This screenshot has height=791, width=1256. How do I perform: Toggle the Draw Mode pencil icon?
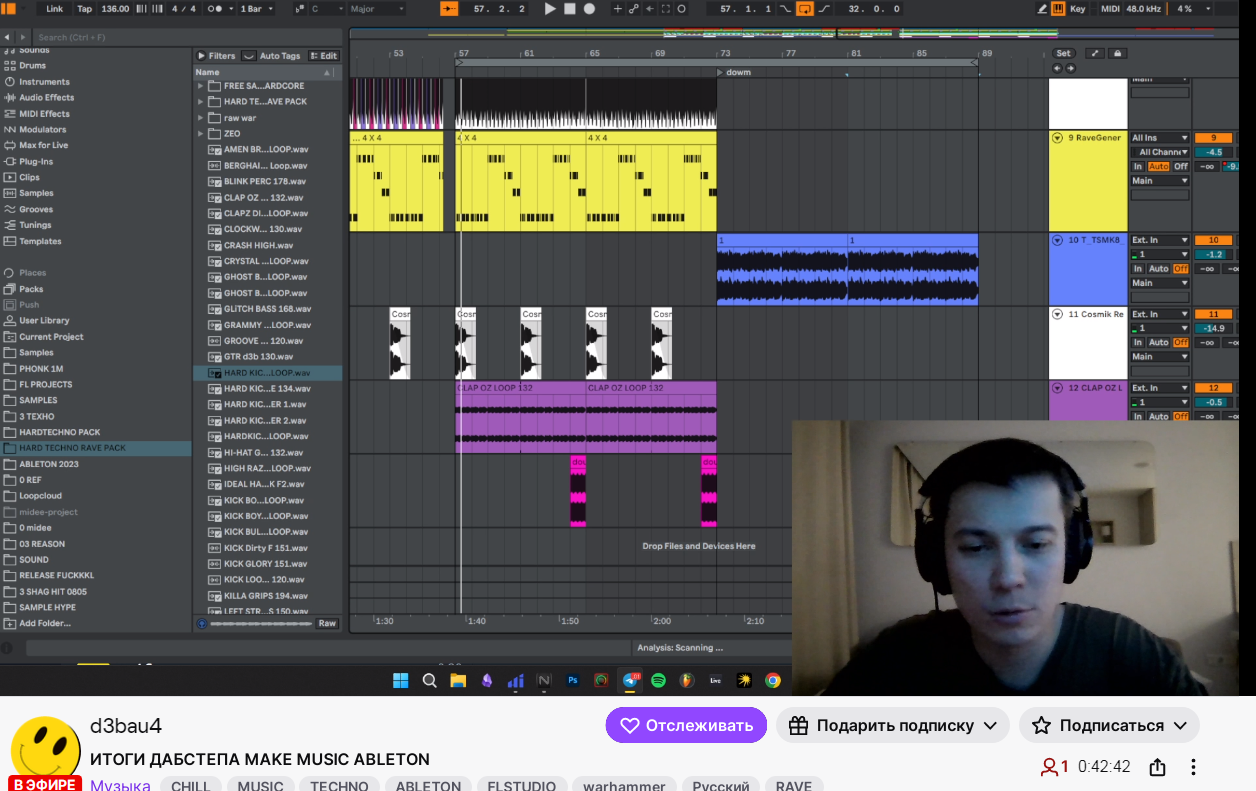[1043, 9]
